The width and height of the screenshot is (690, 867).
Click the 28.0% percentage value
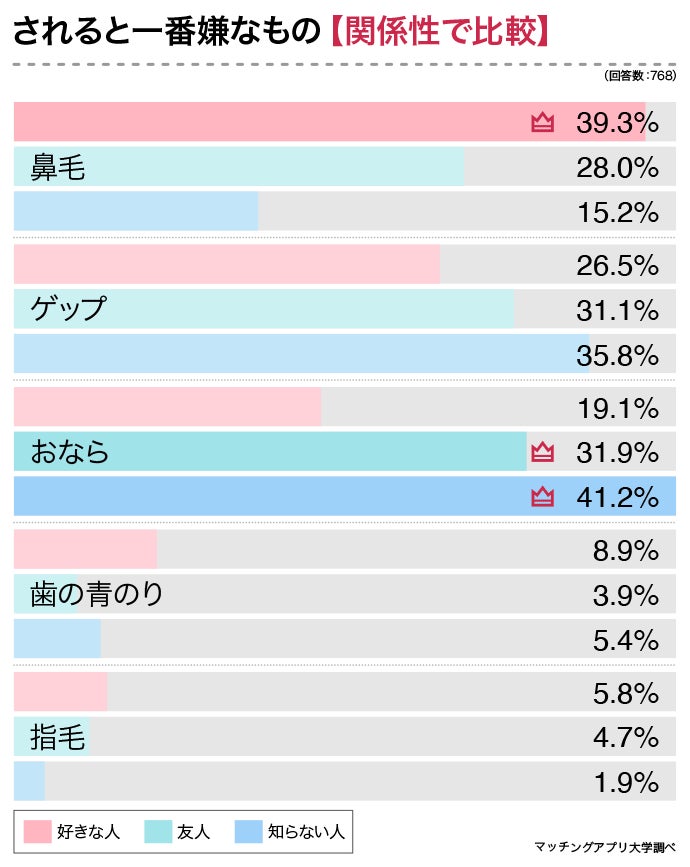coord(617,167)
